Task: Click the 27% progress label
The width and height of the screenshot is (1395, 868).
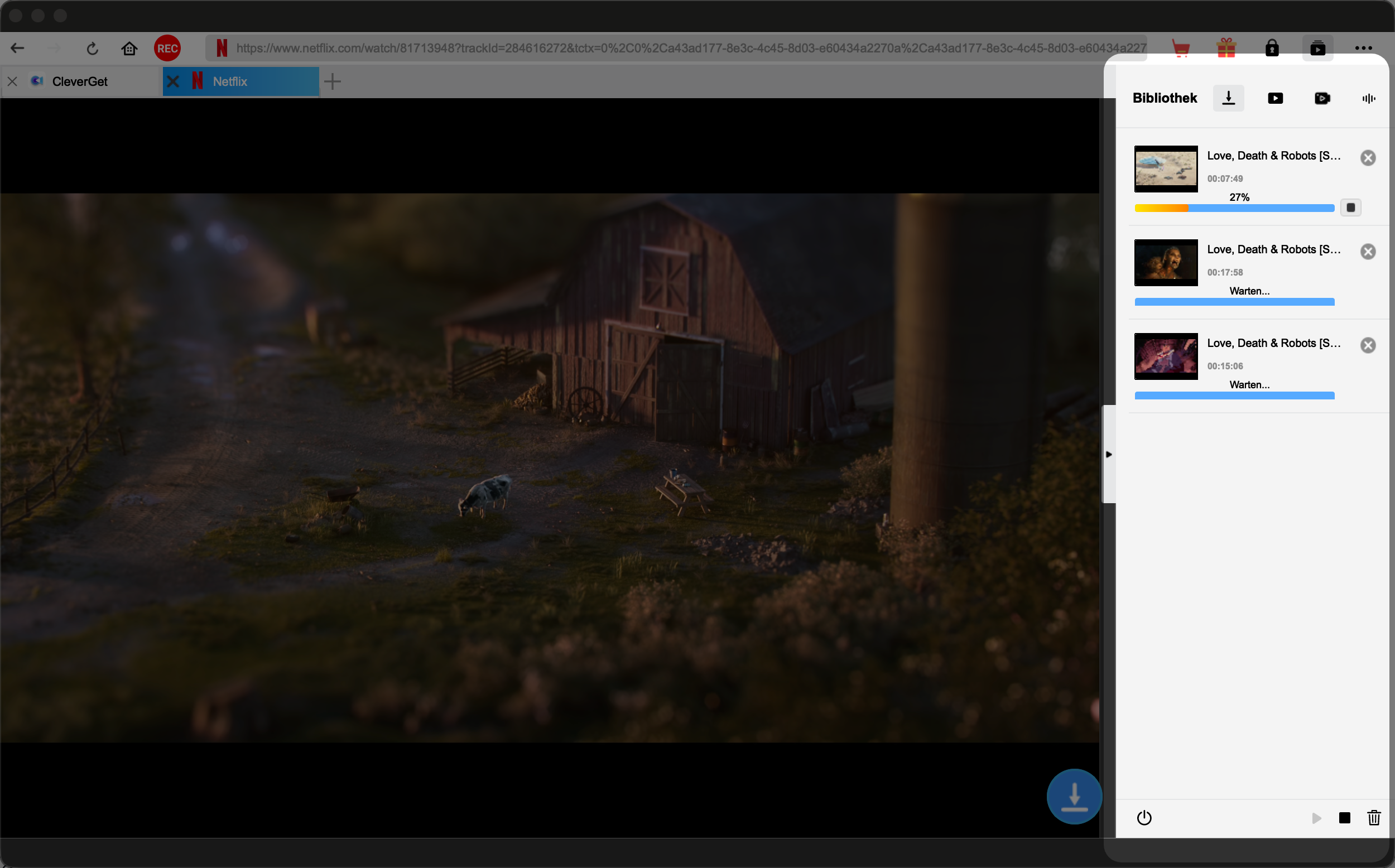Action: 1239,197
